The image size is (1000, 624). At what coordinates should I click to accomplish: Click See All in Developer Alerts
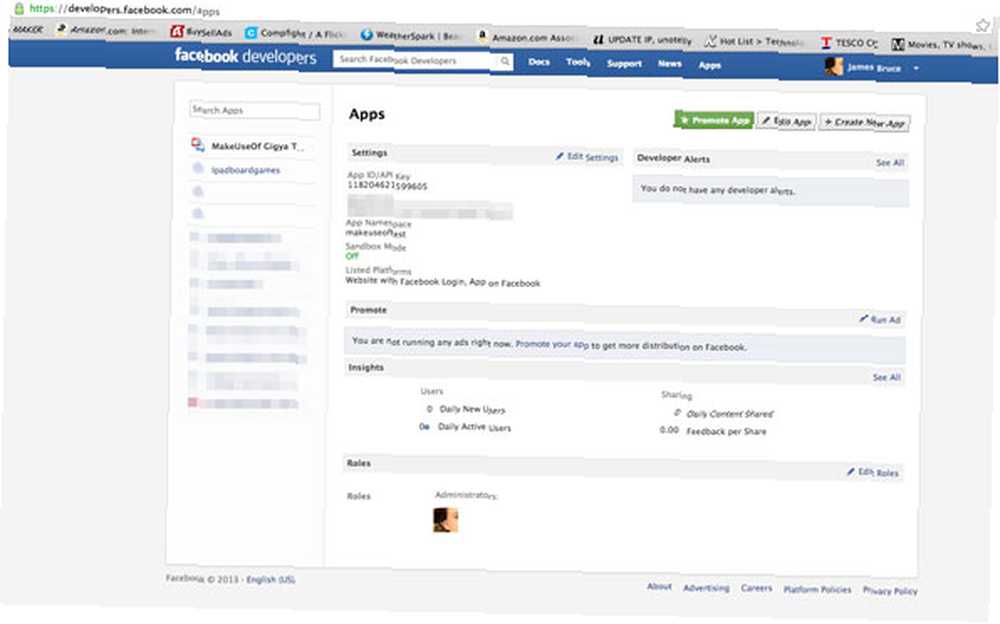click(890, 163)
